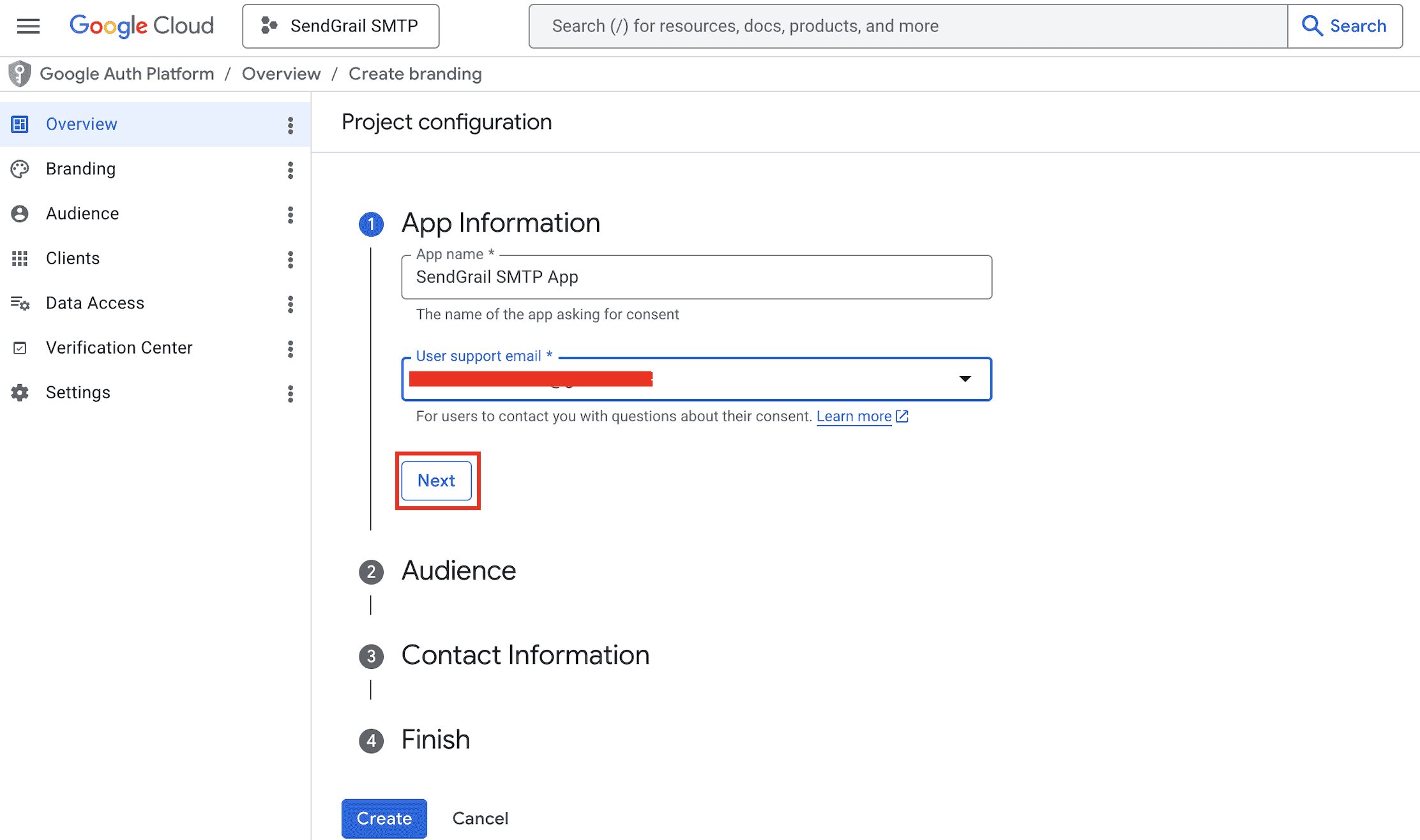Screen dimensions: 1420x840
Task: Open the Branding three-dot options
Action: (291, 170)
